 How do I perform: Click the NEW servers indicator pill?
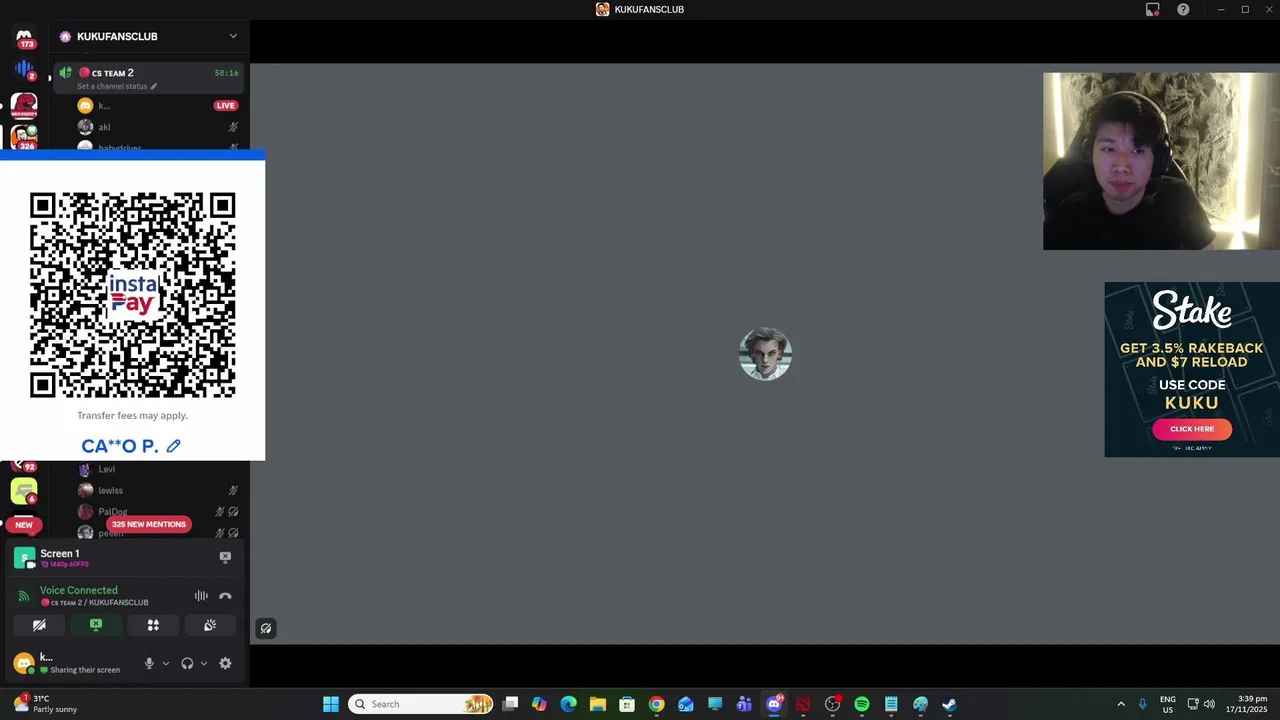pyautogui.click(x=24, y=524)
